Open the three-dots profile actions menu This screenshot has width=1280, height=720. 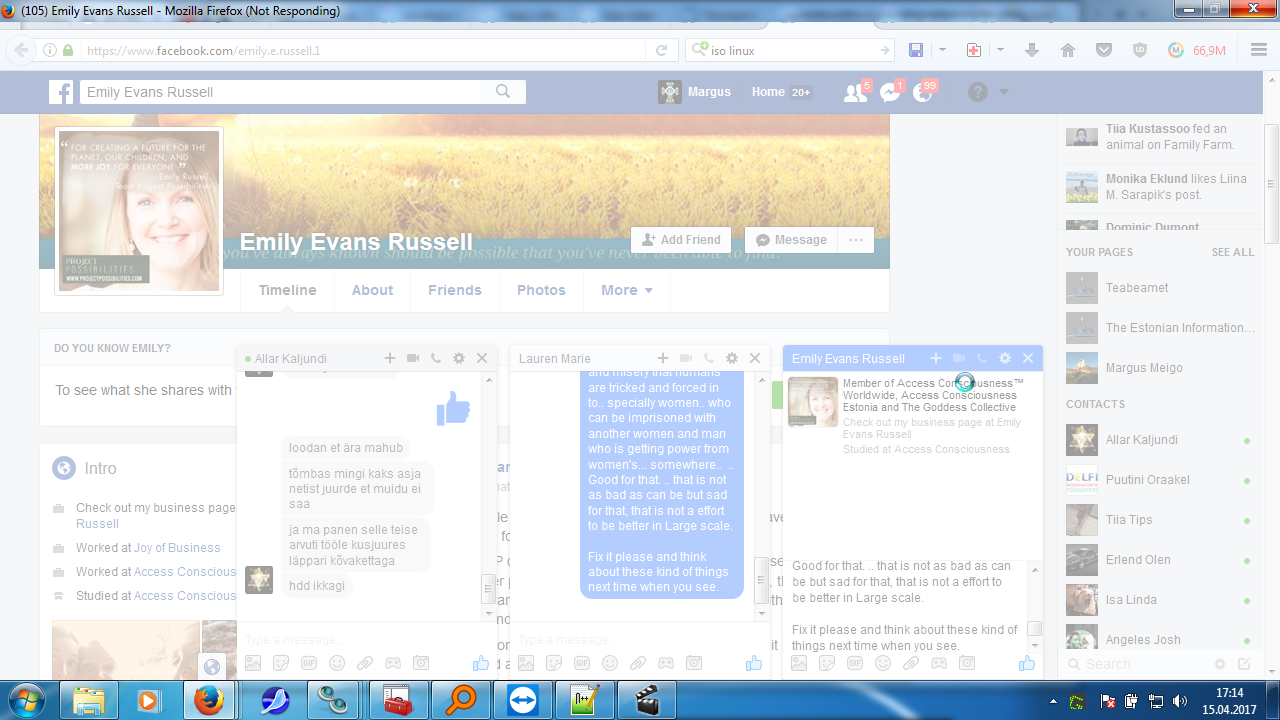point(855,240)
